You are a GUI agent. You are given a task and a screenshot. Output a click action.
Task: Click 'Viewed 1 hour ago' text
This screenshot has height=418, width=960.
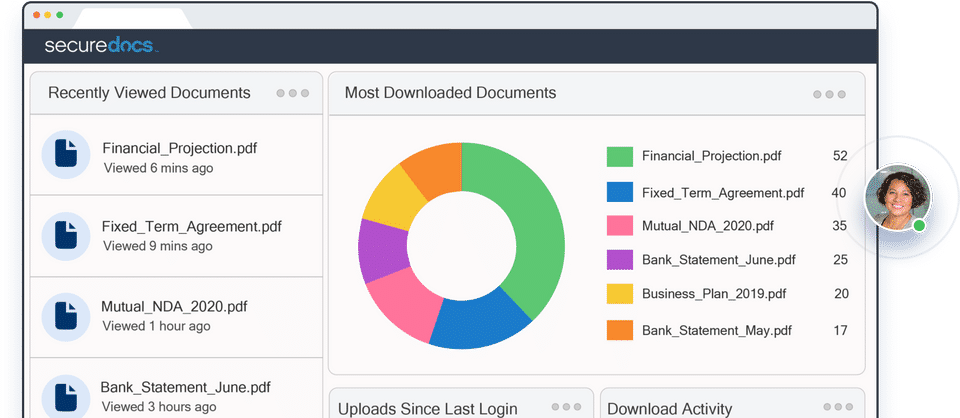tap(156, 326)
